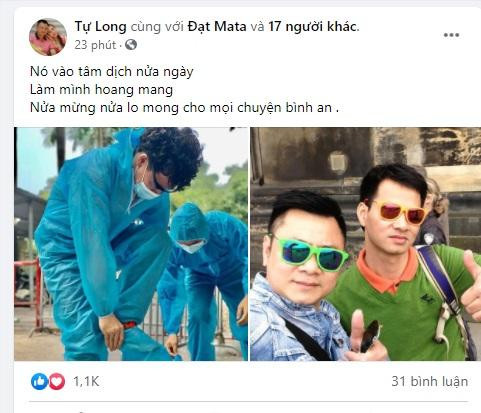Open the 31 bình luận comments

coord(430,382)
